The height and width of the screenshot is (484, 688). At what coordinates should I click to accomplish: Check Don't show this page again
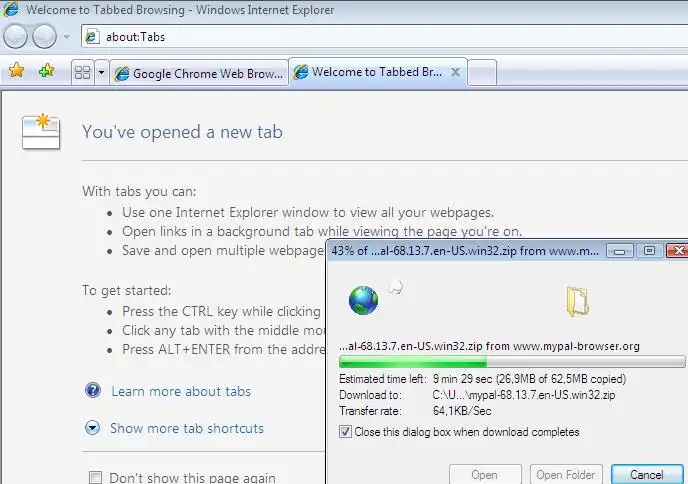(95, 477)
